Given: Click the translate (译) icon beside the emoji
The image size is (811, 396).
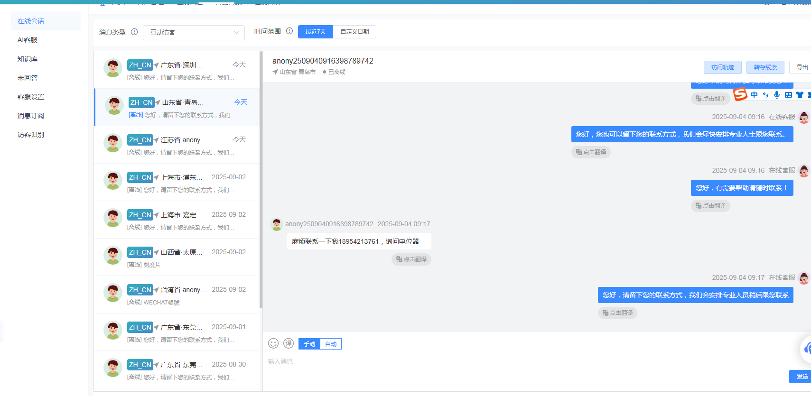Looking at the screenshot, I should 289,343.
